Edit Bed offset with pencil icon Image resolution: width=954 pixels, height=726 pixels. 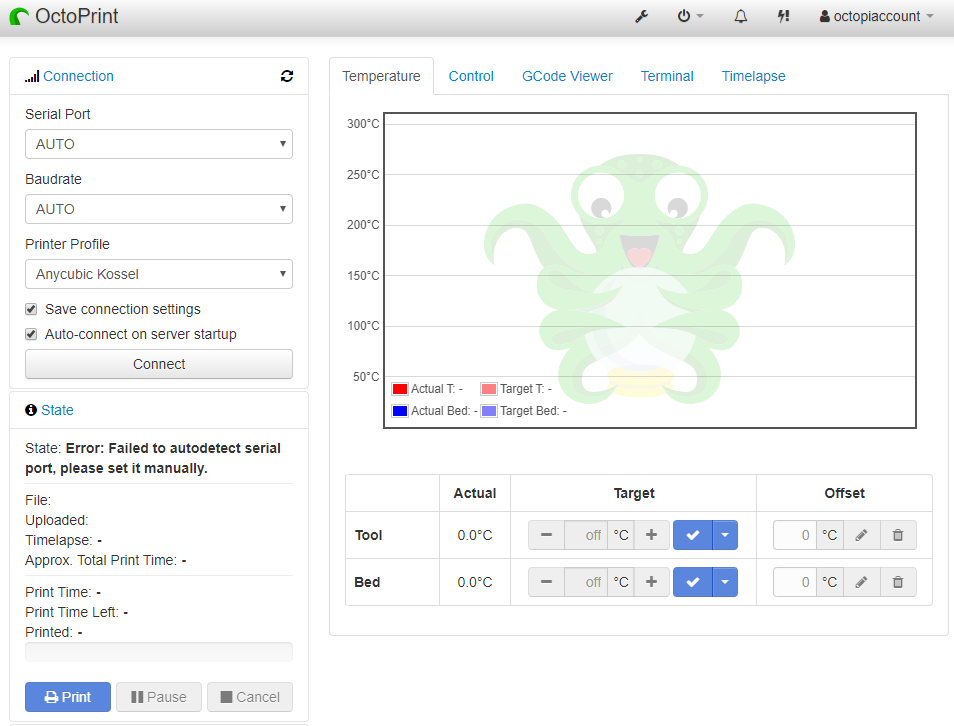(x=861, y=582)
